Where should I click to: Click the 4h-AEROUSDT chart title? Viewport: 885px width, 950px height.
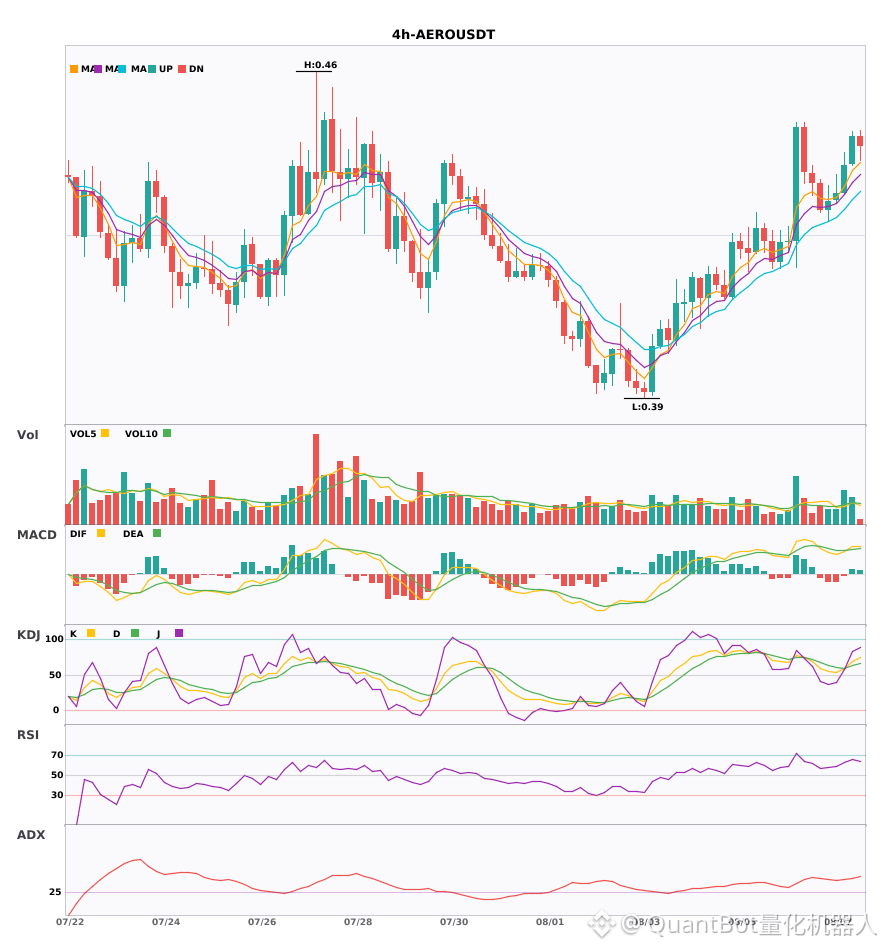pyautogui.click(x=443, y=35)
